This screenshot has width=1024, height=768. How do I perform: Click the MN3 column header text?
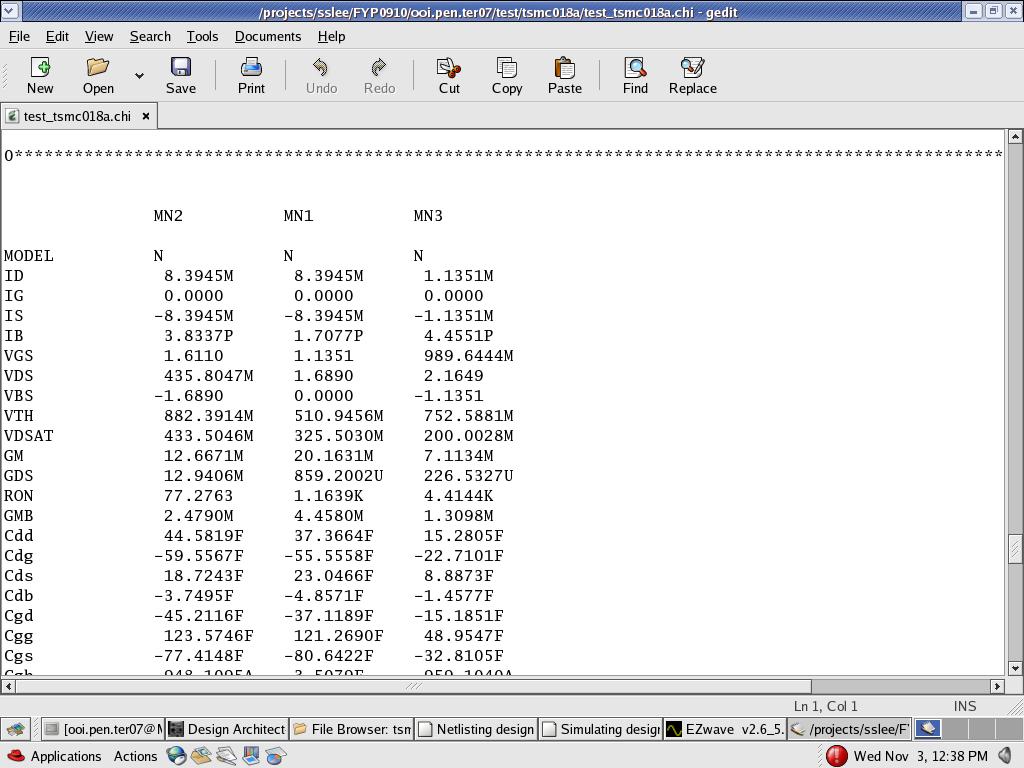[x=428, y=216]
